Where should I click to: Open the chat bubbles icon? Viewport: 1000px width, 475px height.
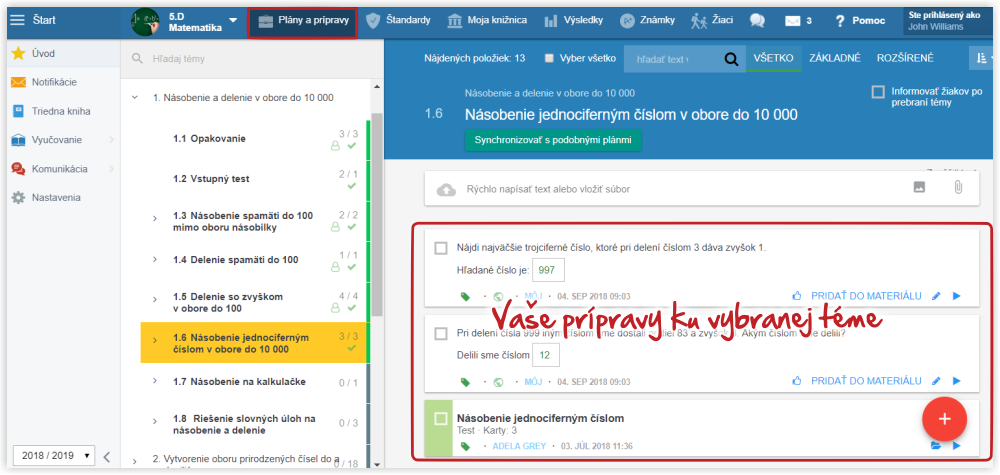(757, 20)
